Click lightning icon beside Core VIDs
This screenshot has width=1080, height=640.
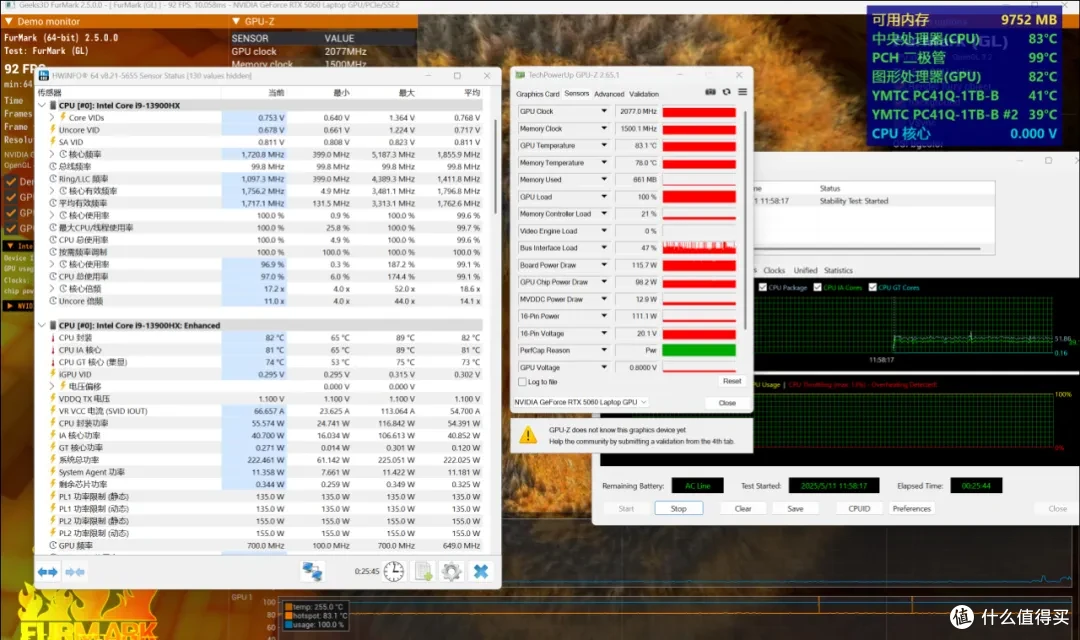pyautogui.click(x=63, y=117)
